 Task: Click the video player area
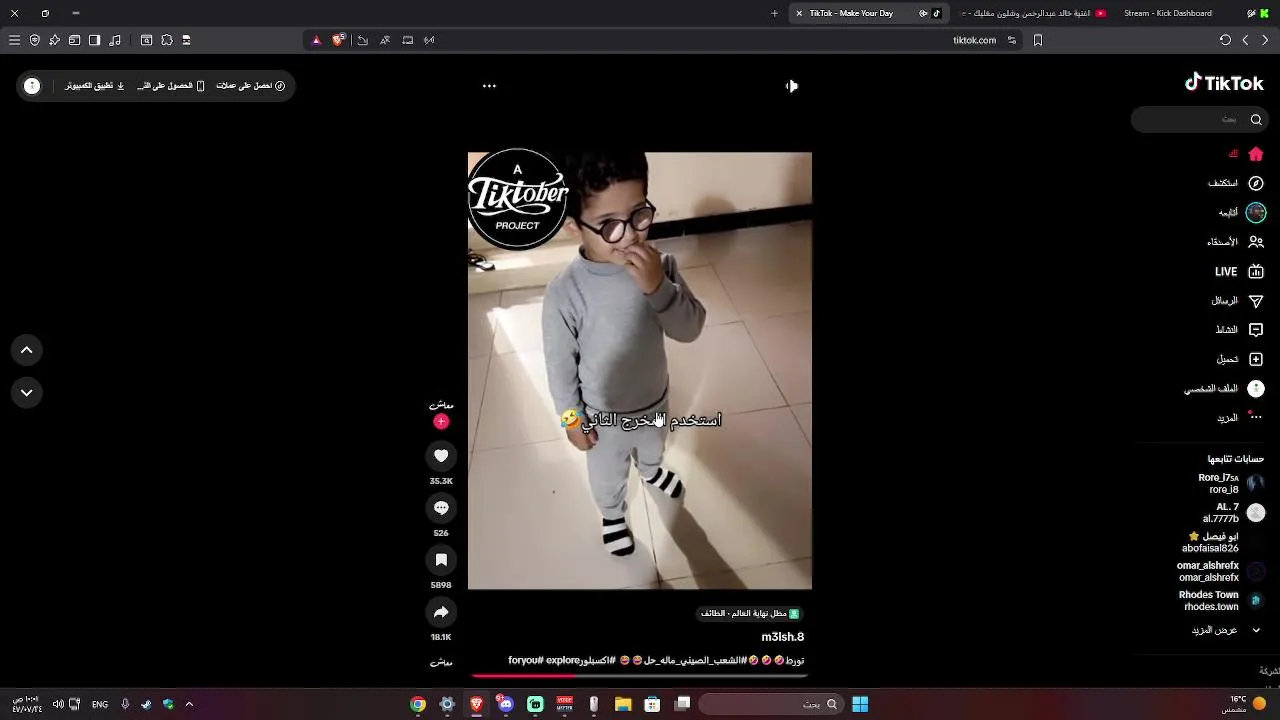tap(640, 371)
